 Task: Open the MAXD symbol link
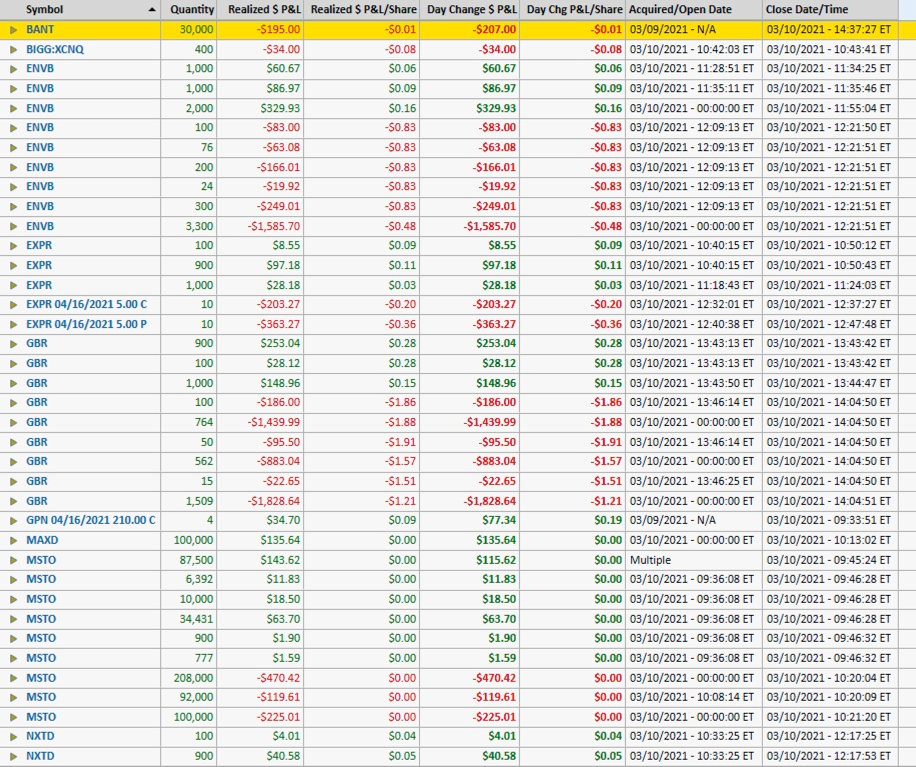(42, 540)
